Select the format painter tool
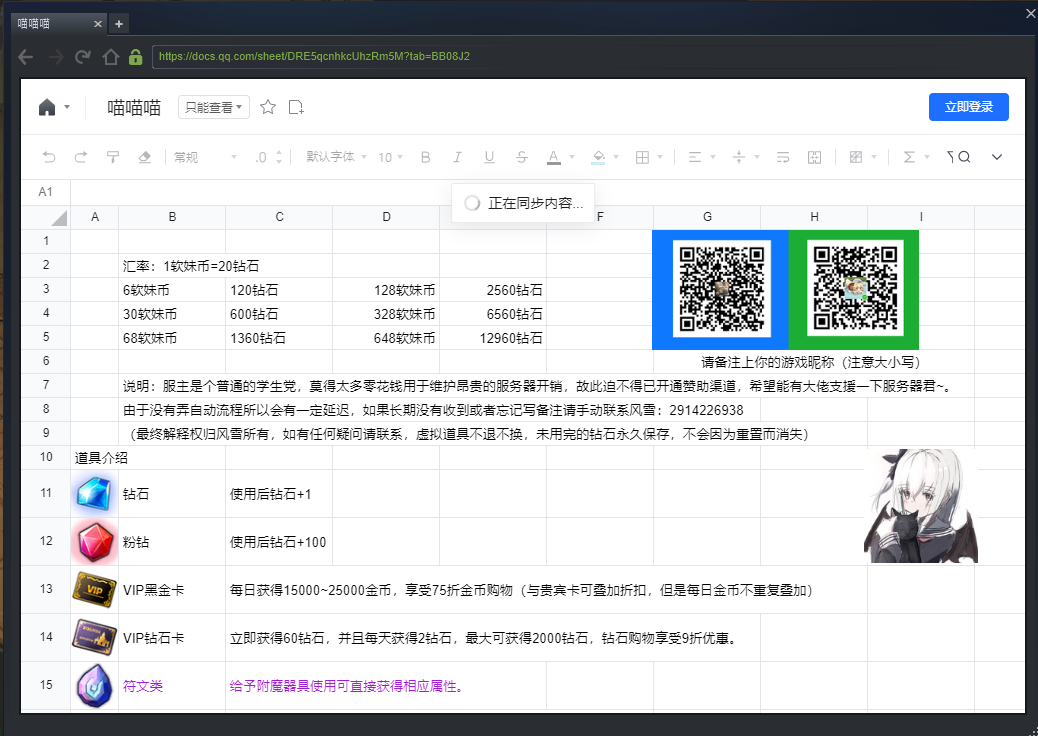 [113, 157]
